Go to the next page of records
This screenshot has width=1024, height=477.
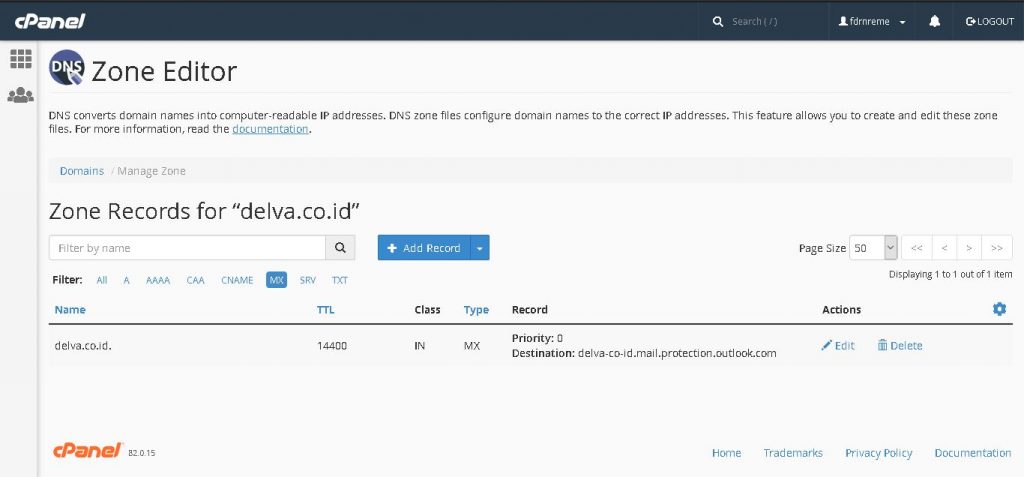pos(970,248)
